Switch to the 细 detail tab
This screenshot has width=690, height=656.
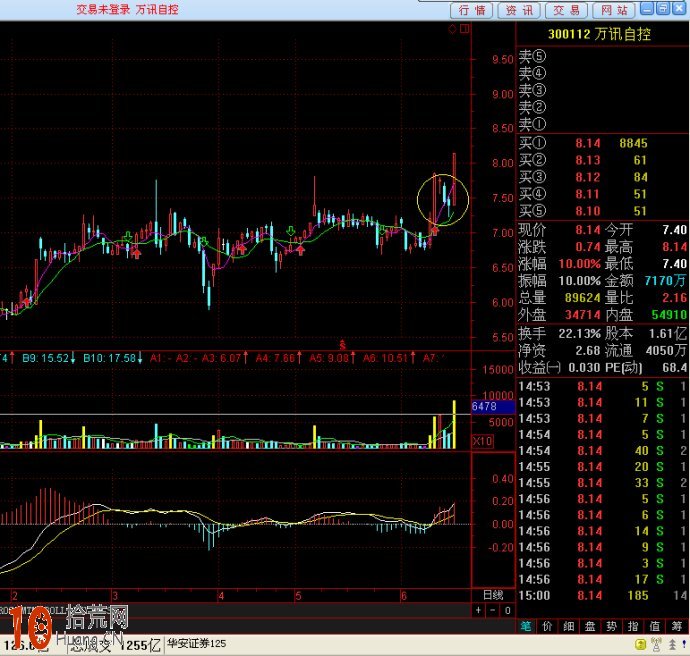(569, 626)
